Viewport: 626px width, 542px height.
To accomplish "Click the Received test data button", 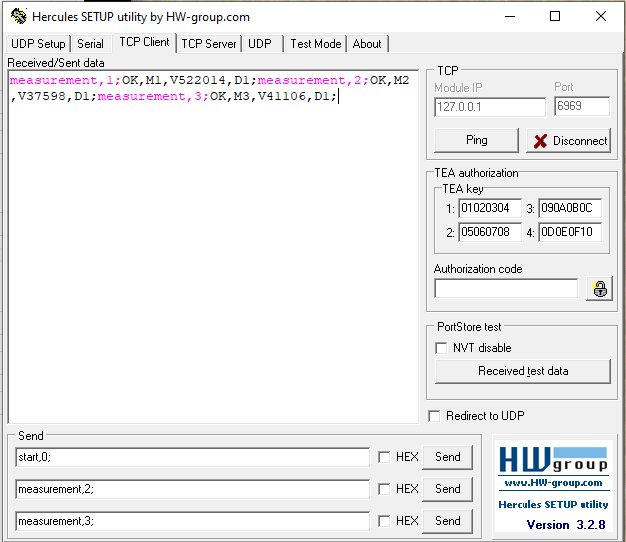I will (x=523, y=371).
